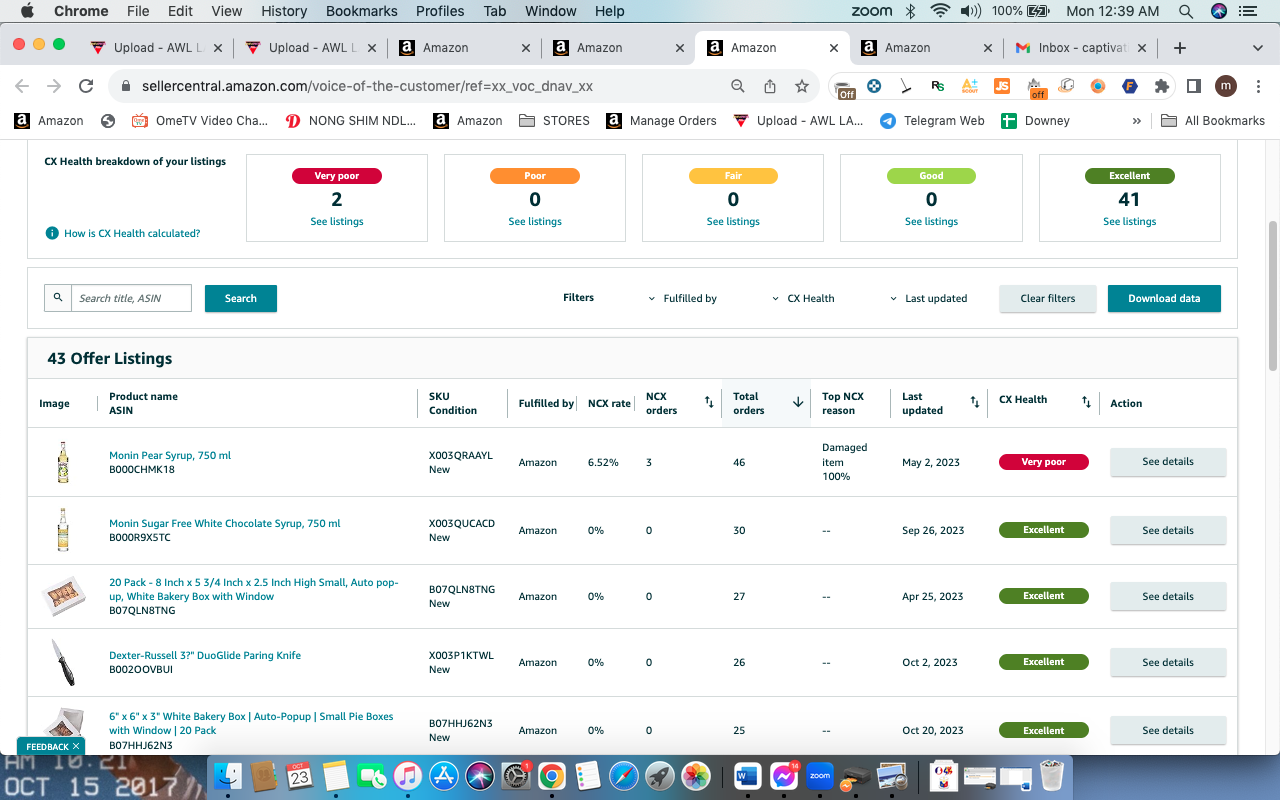Click the Monin Pear Syrup product thumbnail
Screen dimensions: 1280x800
[x=63, y=462]
